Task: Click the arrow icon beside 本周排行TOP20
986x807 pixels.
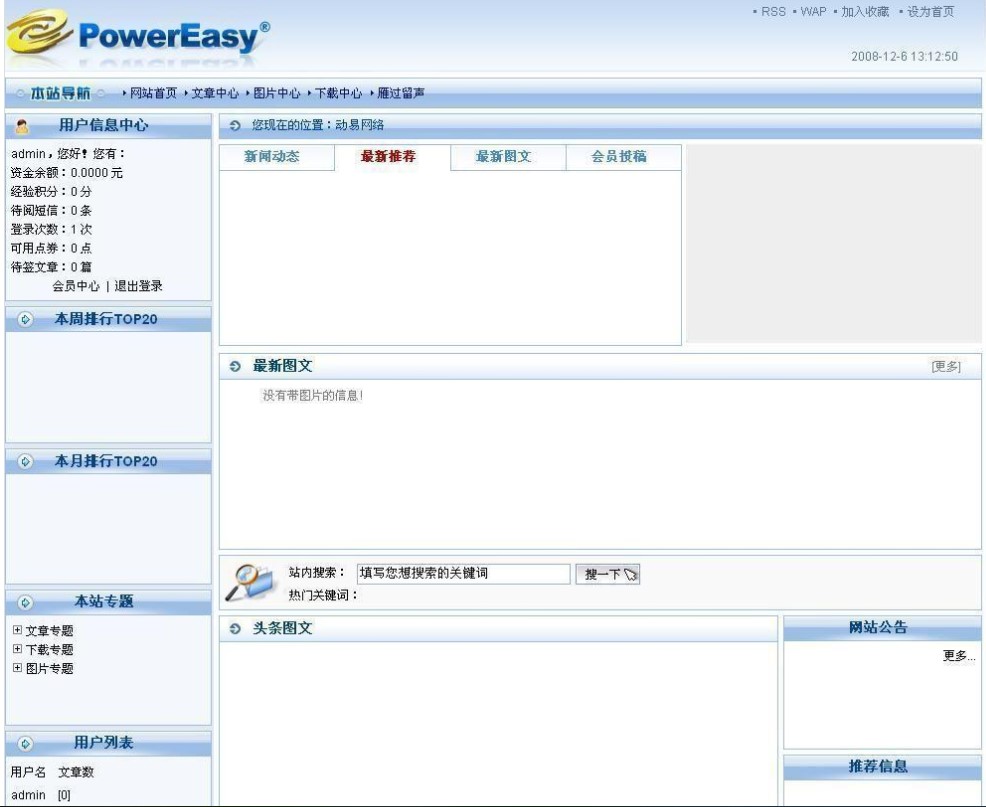Action: coord(25,320)
